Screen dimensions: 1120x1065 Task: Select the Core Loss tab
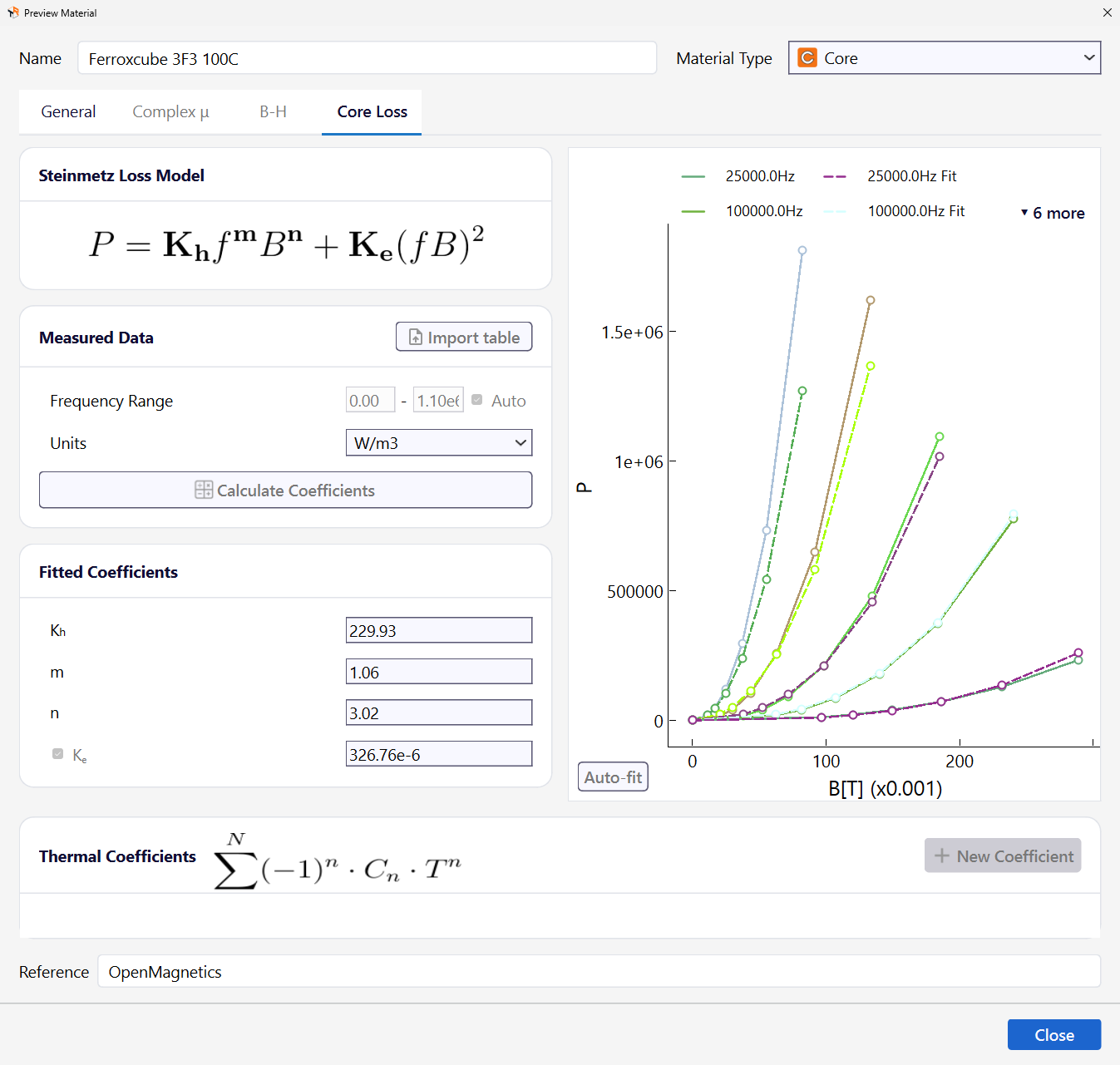(x=372, y=111)
